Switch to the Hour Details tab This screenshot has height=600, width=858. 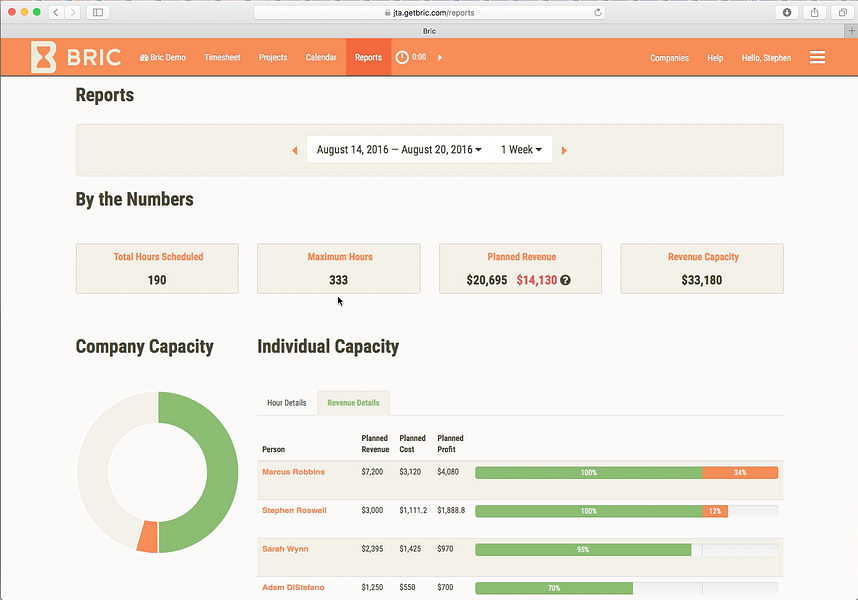coord(287,403)
